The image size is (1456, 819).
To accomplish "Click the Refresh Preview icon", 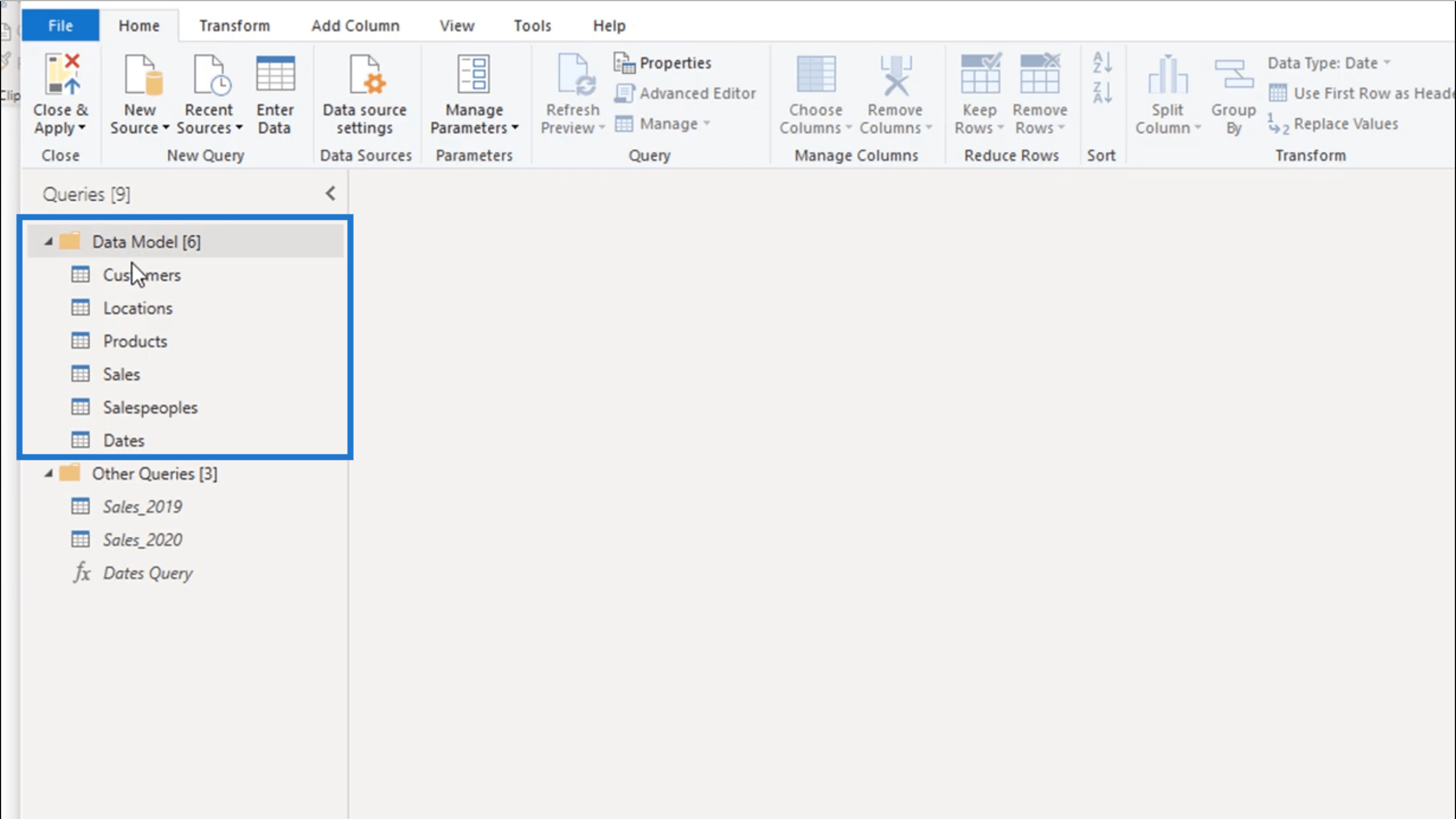I will point(576,74).
